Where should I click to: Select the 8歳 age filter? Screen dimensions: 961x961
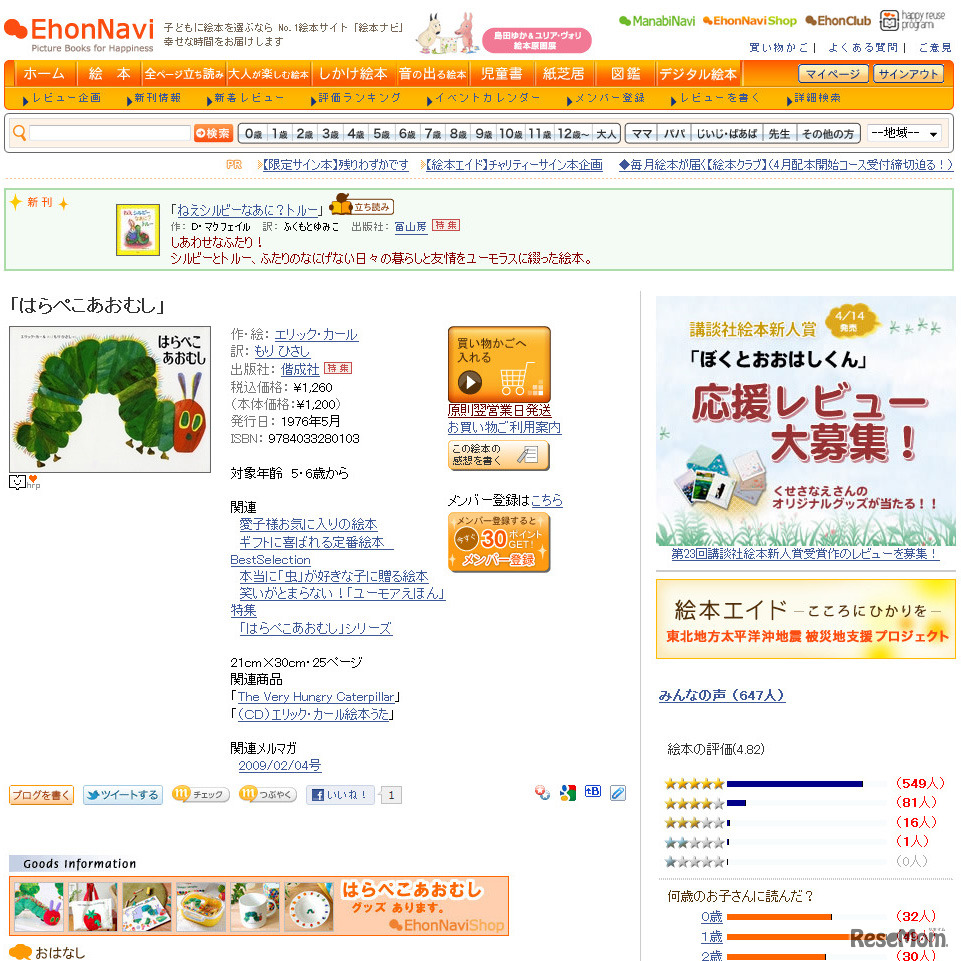[x=458, y=134]
